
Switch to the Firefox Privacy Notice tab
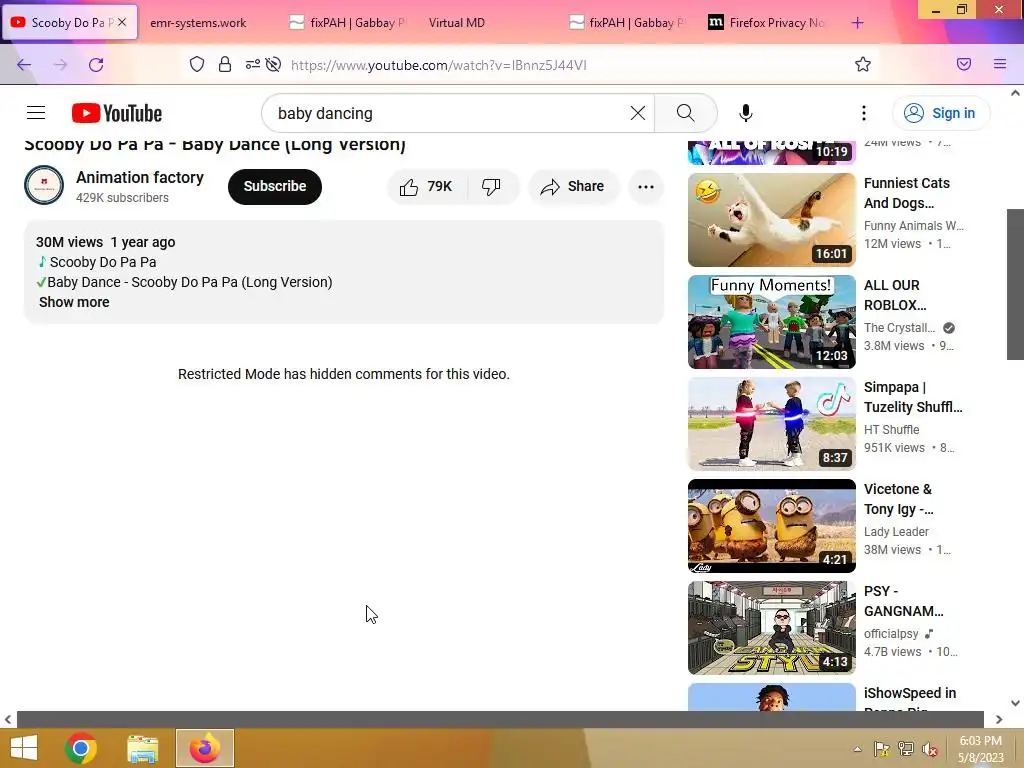767,23
